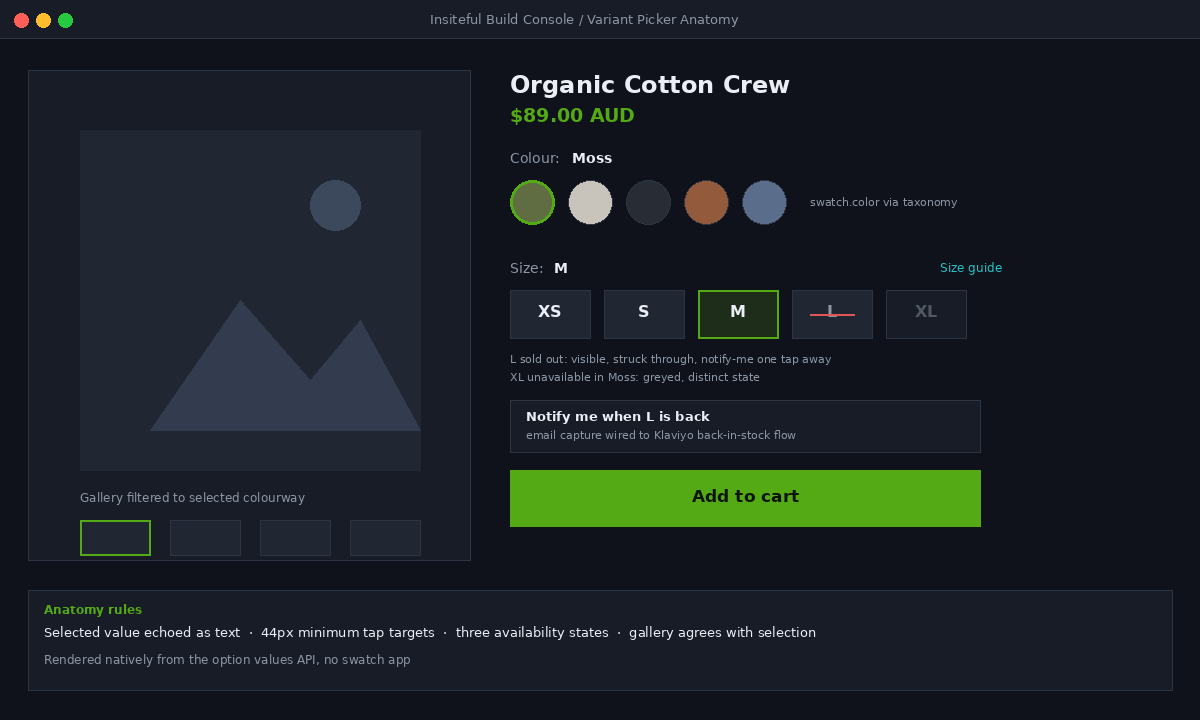1200x720 pixels.
Task: Select the first highlighted gallery thumbnail
Action: click(115, 538)
